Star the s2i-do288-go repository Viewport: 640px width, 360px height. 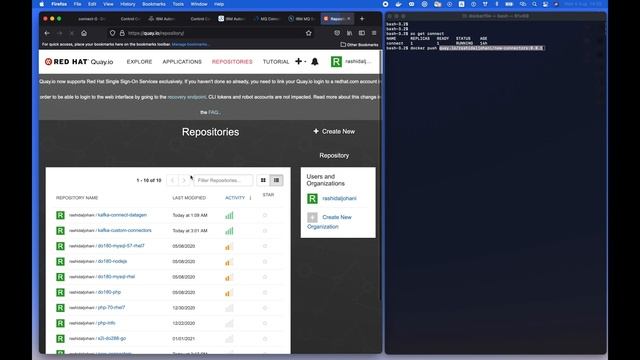click(x=265, y=339)
